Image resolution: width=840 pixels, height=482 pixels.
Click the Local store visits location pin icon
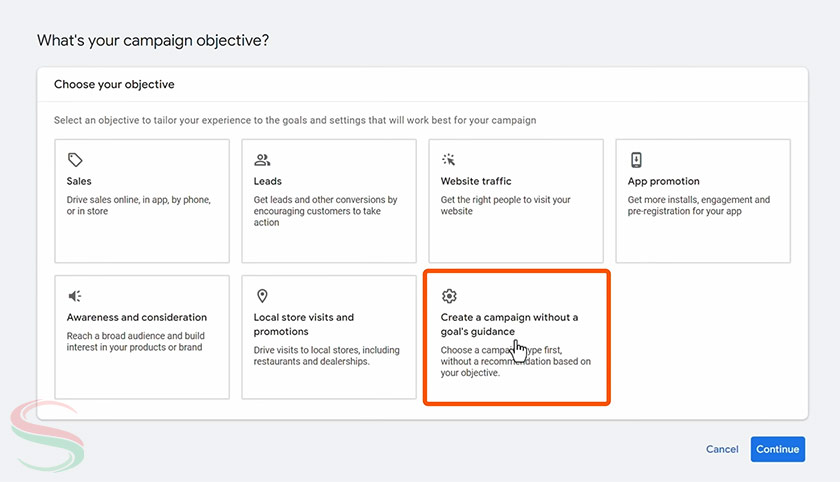[x=262, y=296]
